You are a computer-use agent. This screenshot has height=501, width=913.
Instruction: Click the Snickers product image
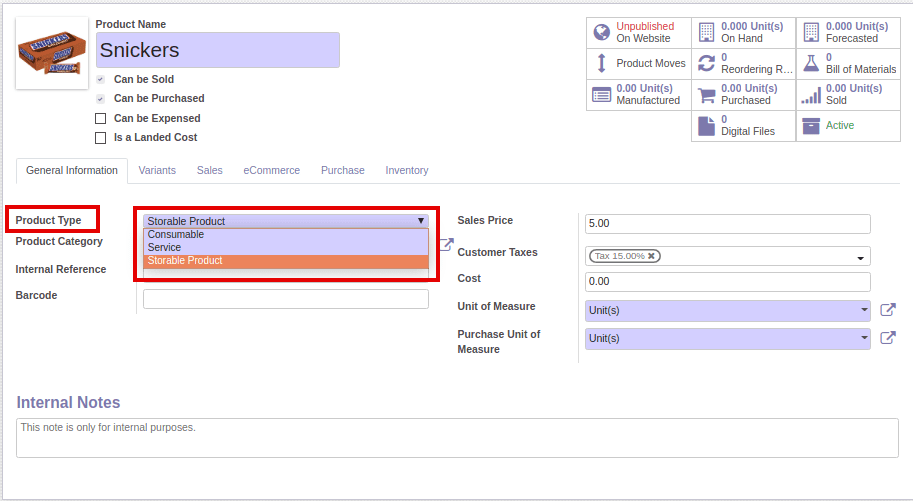pyautogui.click(x=52, y=53)
